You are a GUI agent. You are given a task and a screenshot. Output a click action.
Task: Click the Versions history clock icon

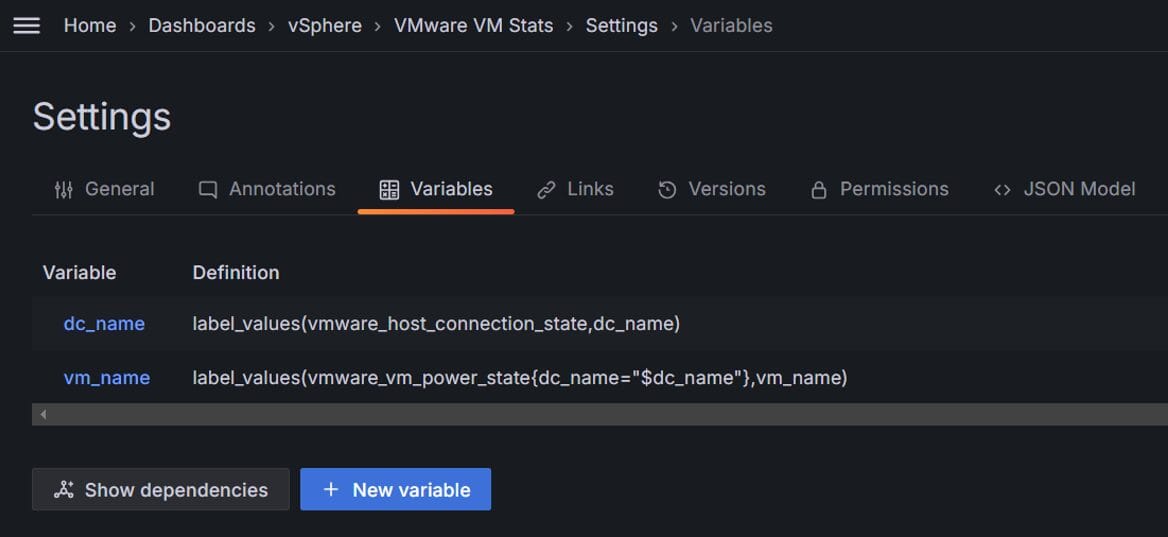pos(667,190)
